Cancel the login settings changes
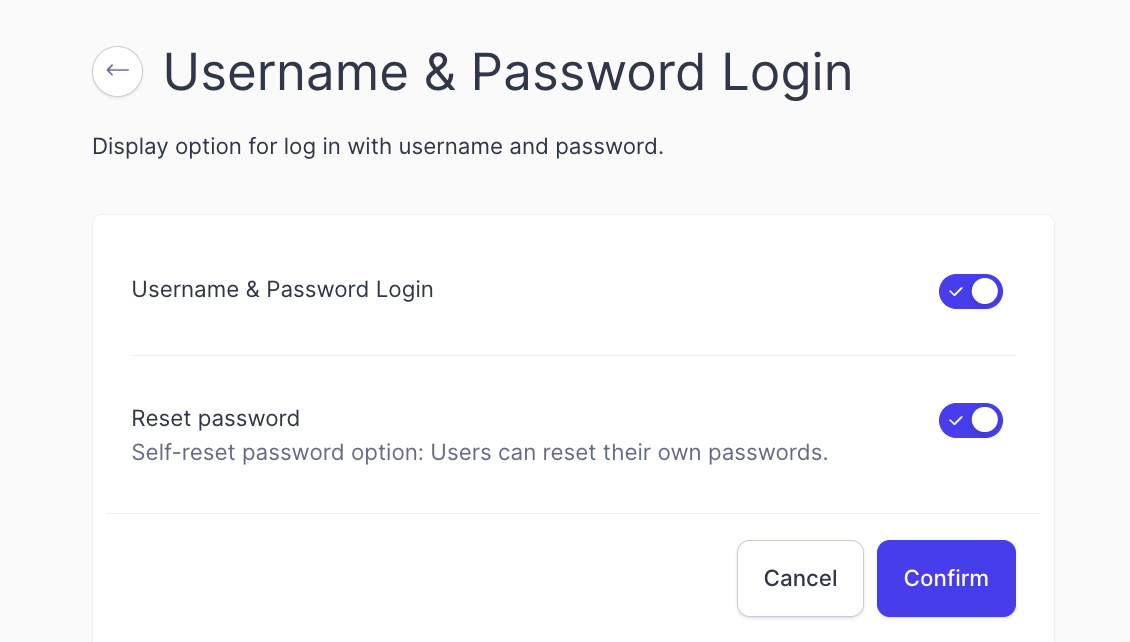 800,579
